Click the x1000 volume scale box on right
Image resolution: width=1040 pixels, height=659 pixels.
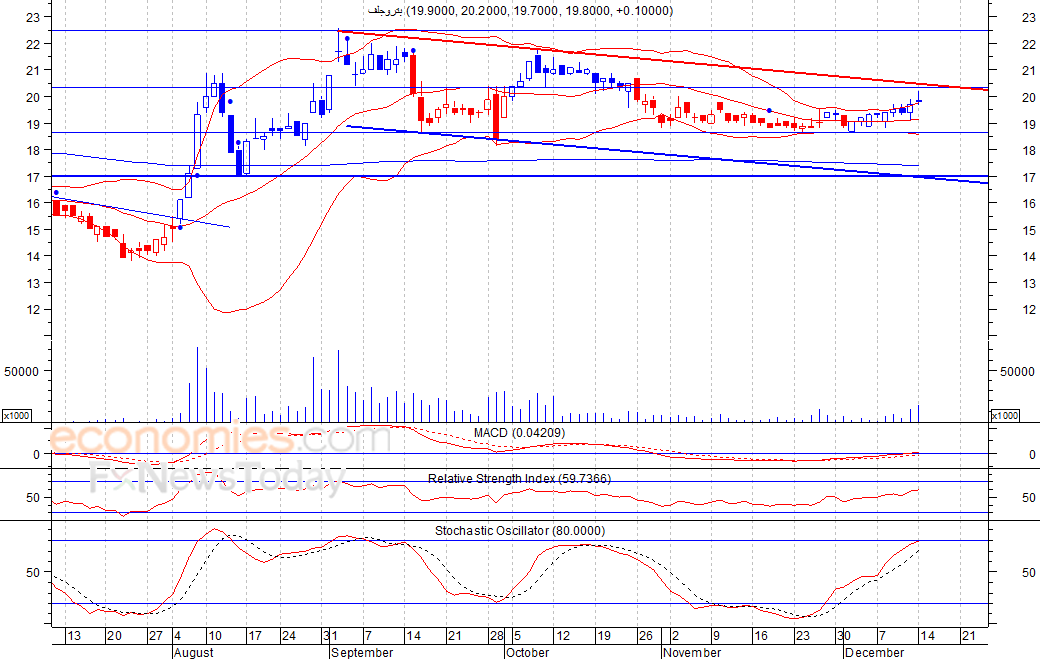pos(1005,416)
